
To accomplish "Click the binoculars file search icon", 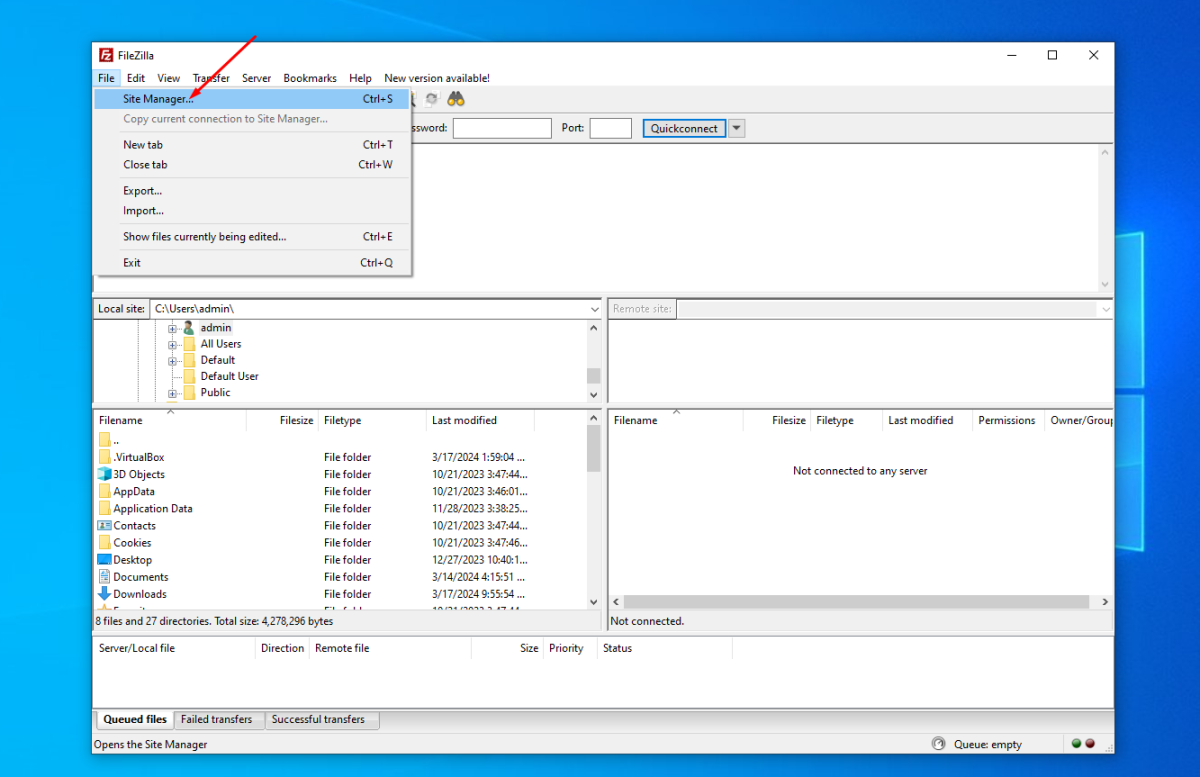I will point(456,99).
